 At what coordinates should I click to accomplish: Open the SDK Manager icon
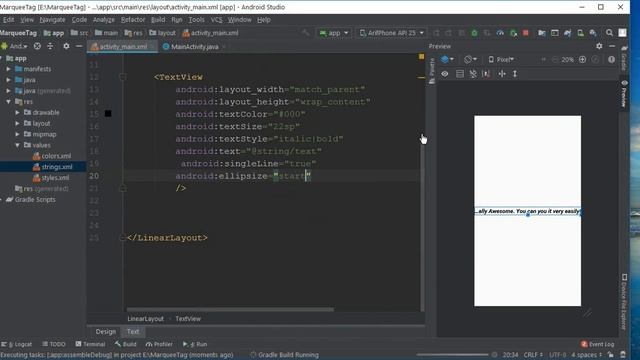coord(593,33)
